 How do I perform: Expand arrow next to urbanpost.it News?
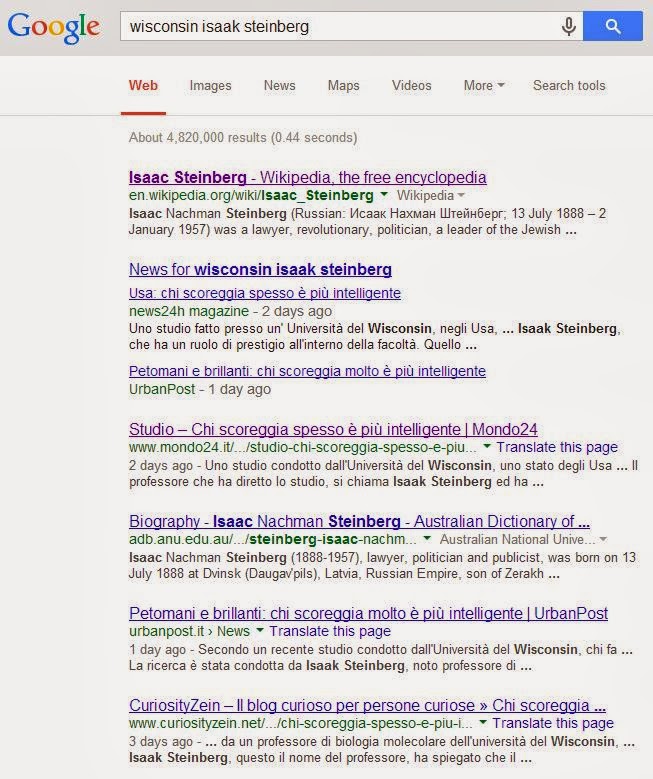(259, 630)
